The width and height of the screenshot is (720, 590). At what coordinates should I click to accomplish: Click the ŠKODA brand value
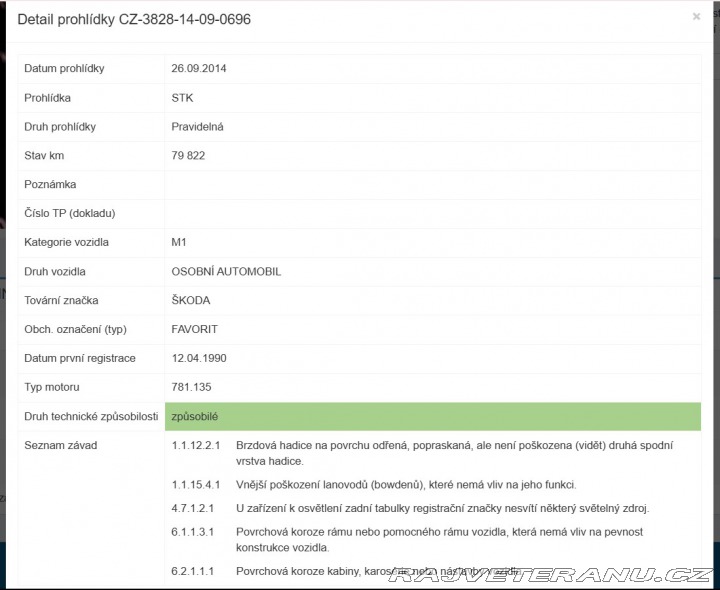(191, 300)
